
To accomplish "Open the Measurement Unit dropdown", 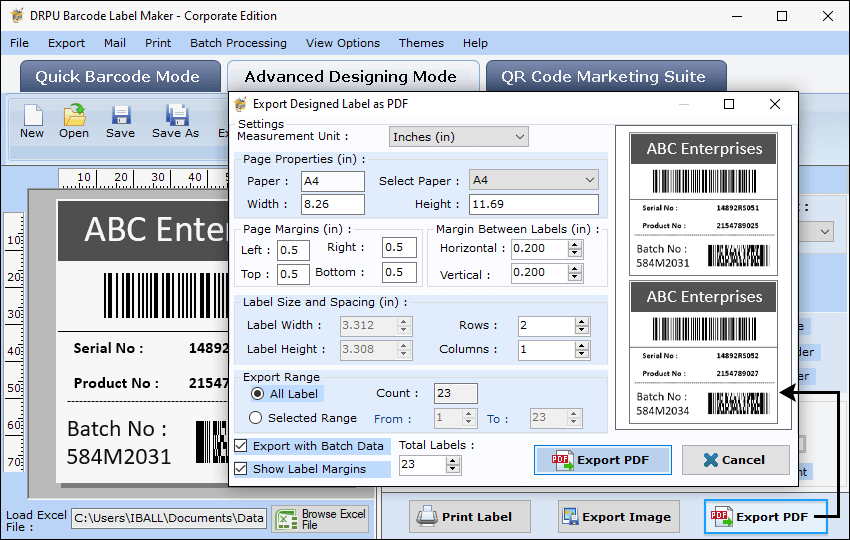I will (x=459, y=137).
